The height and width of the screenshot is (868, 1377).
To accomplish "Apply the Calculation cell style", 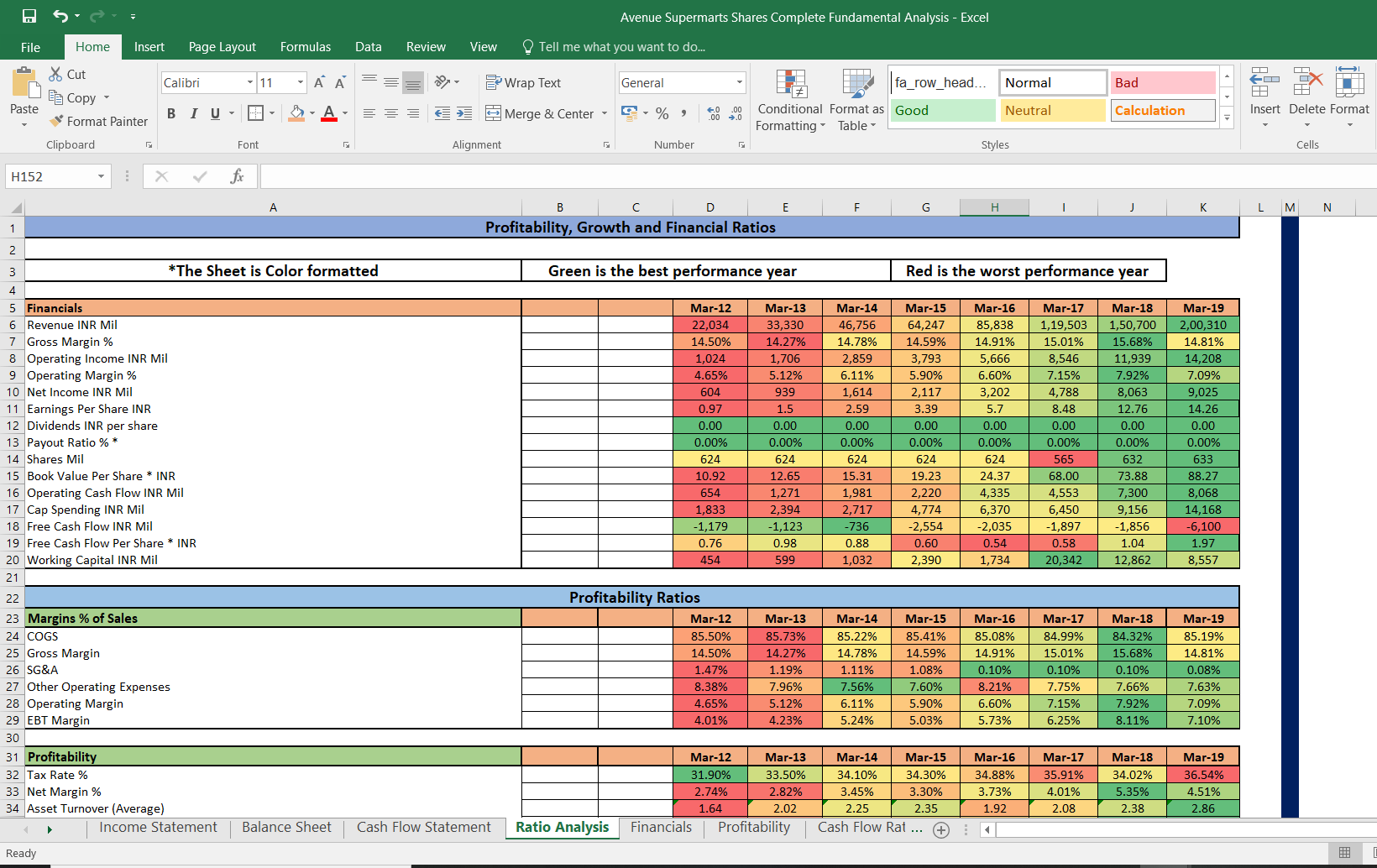I will (1162, 110).
